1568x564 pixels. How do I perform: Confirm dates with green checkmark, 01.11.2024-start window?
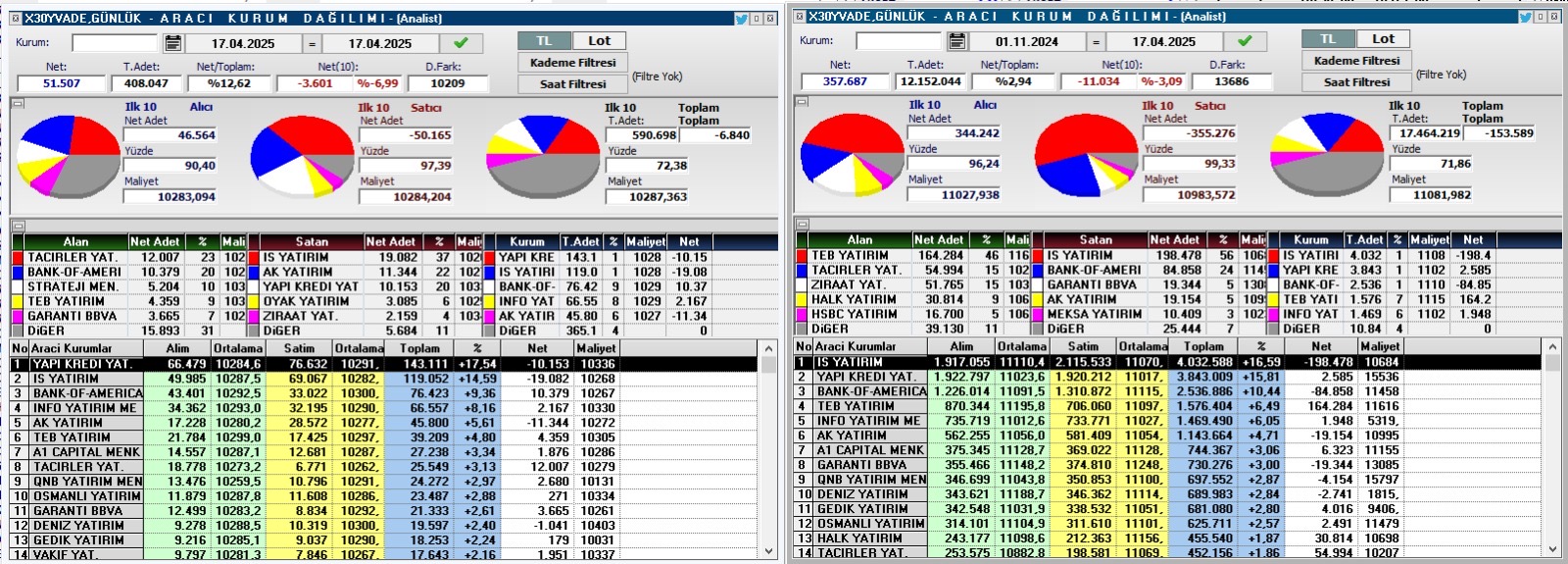click(1245, 41)
